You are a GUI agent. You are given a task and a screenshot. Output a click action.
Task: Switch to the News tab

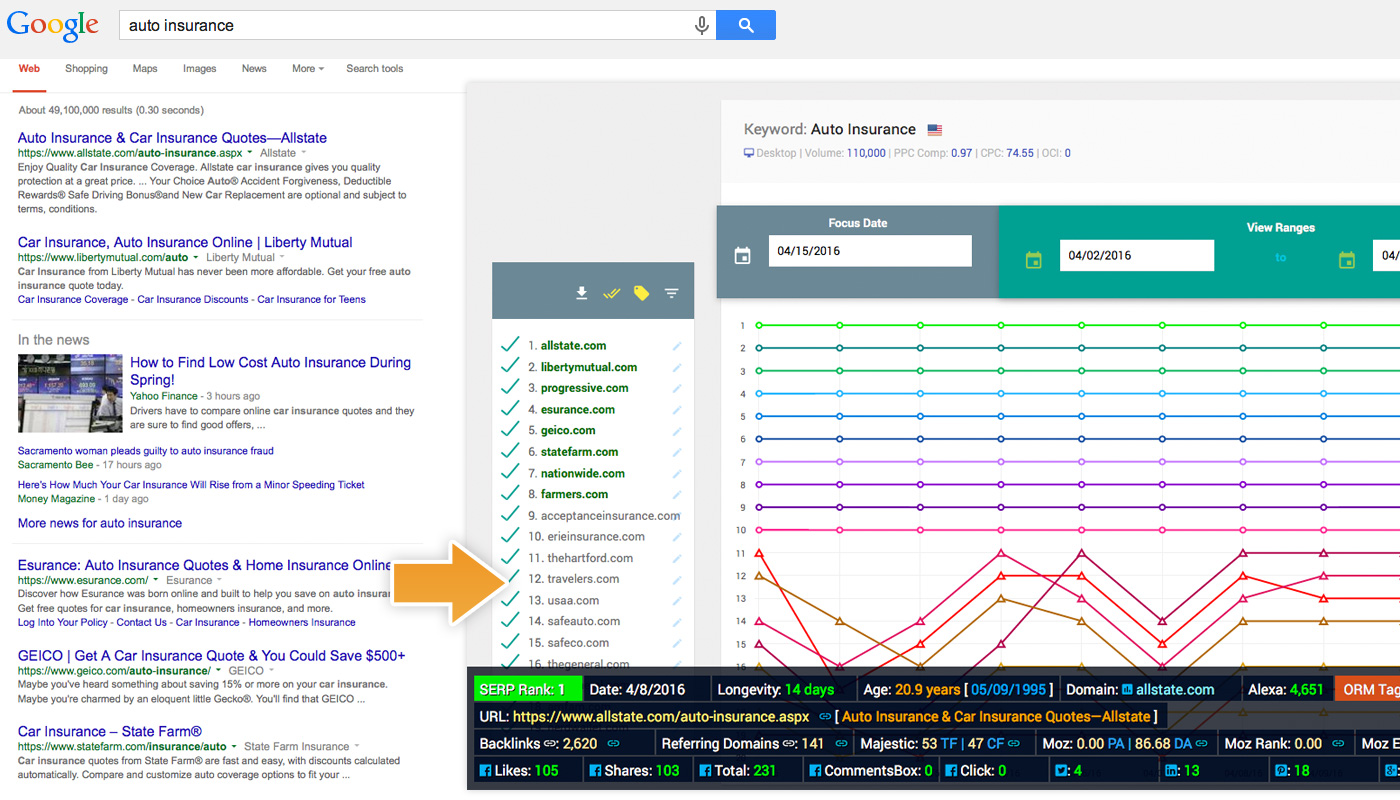pyautogui.click(x=254, y=69)
